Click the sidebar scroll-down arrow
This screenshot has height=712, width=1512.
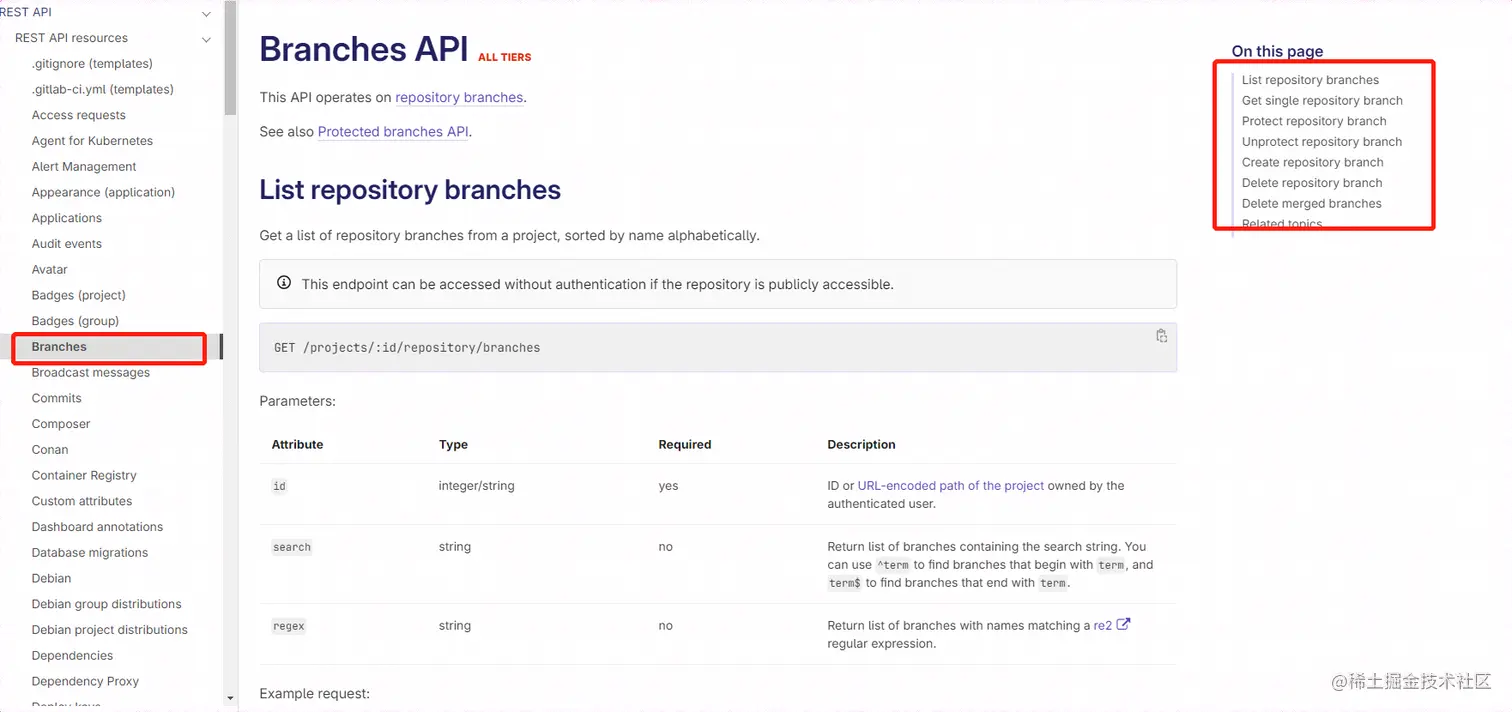(230, 698)
